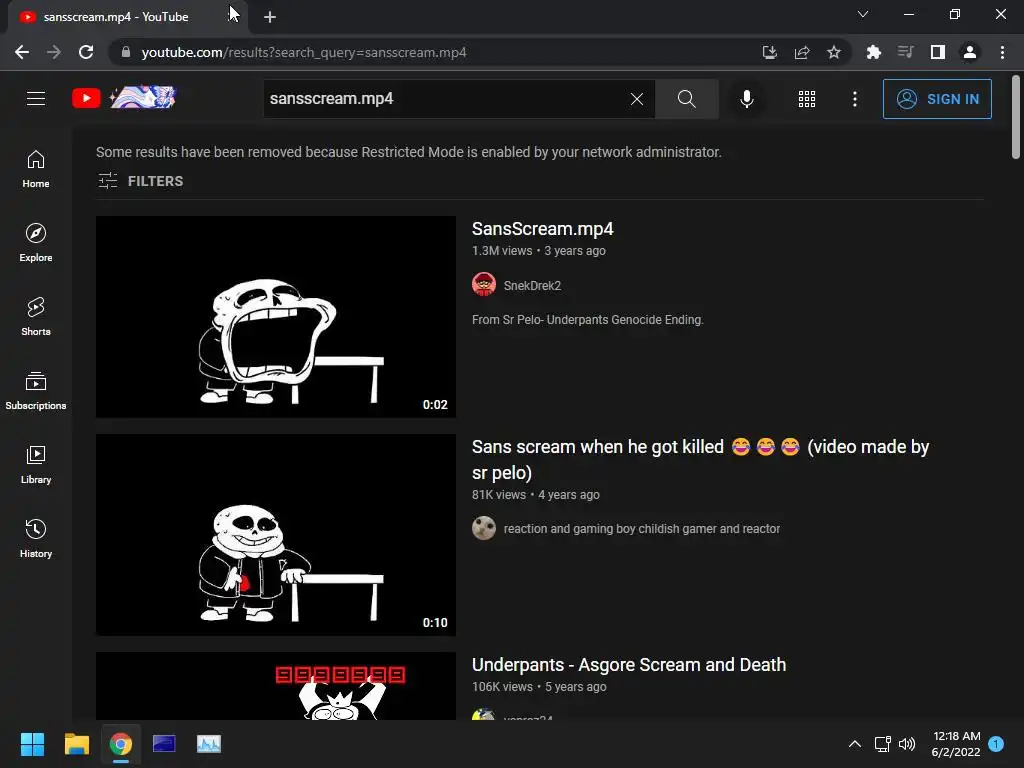Open the network icon in tray

click(882, 744)
